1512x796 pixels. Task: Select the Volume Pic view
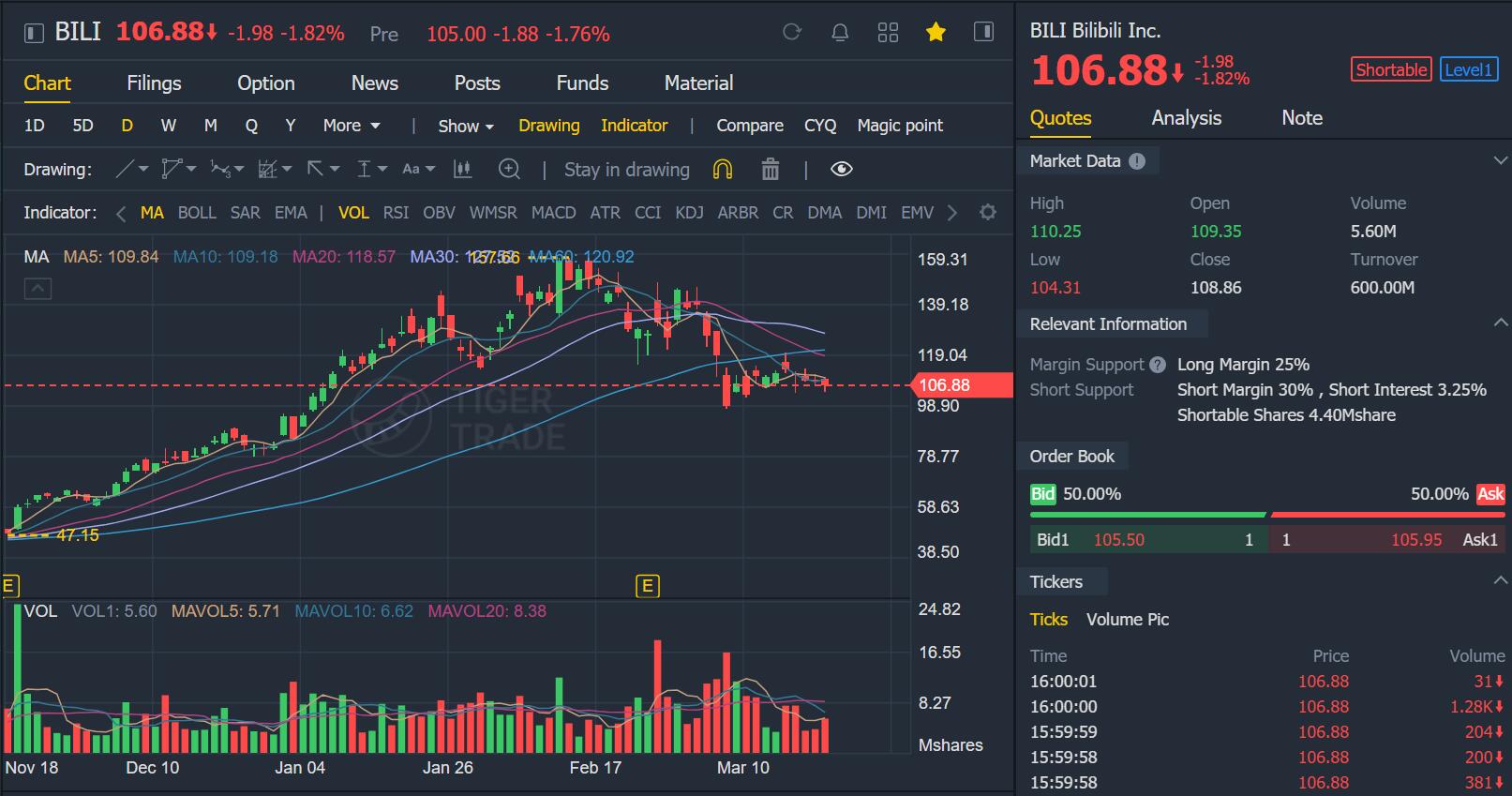click(1128, 620)
